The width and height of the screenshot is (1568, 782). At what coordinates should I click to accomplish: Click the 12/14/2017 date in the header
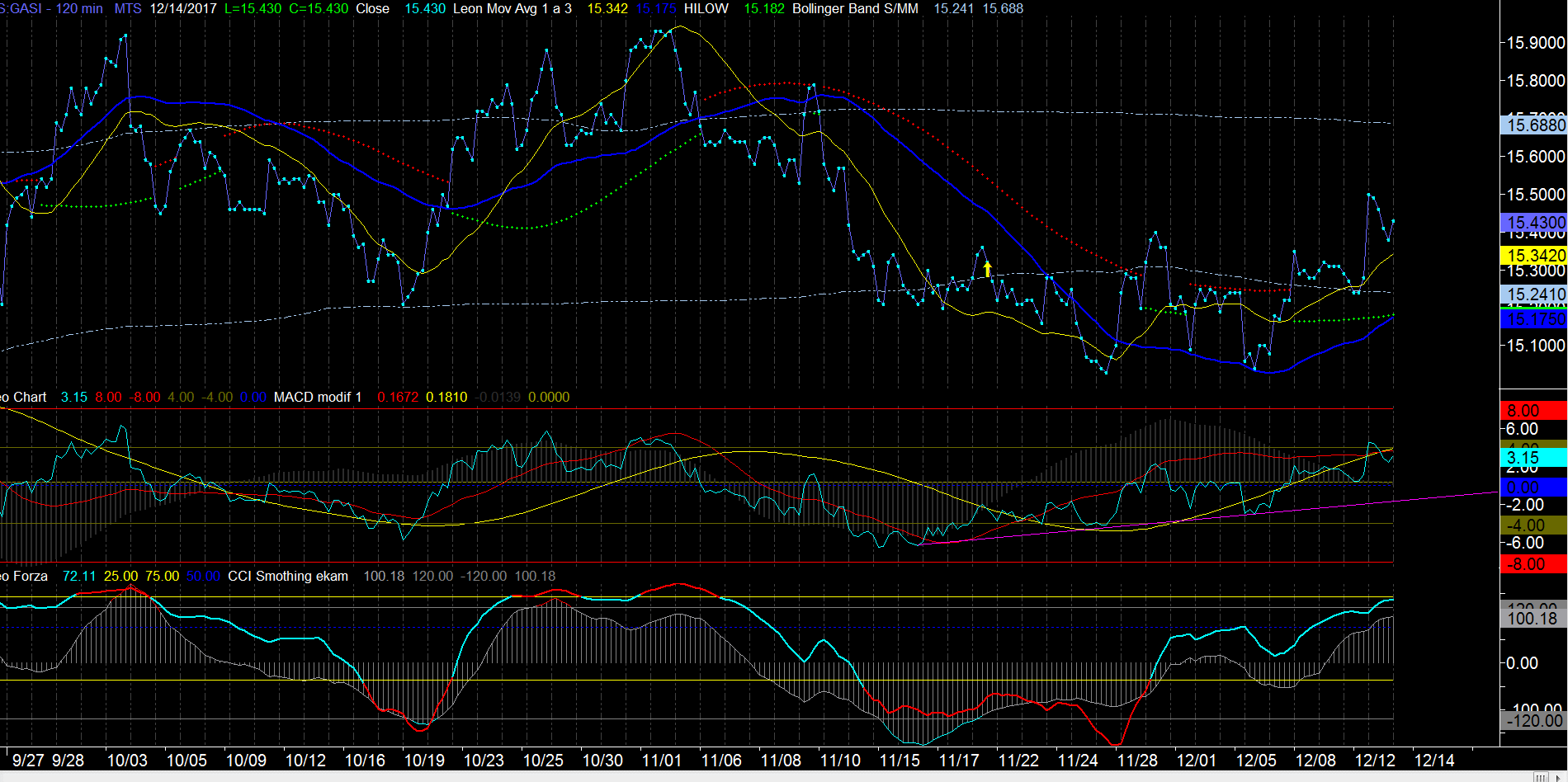183,8
